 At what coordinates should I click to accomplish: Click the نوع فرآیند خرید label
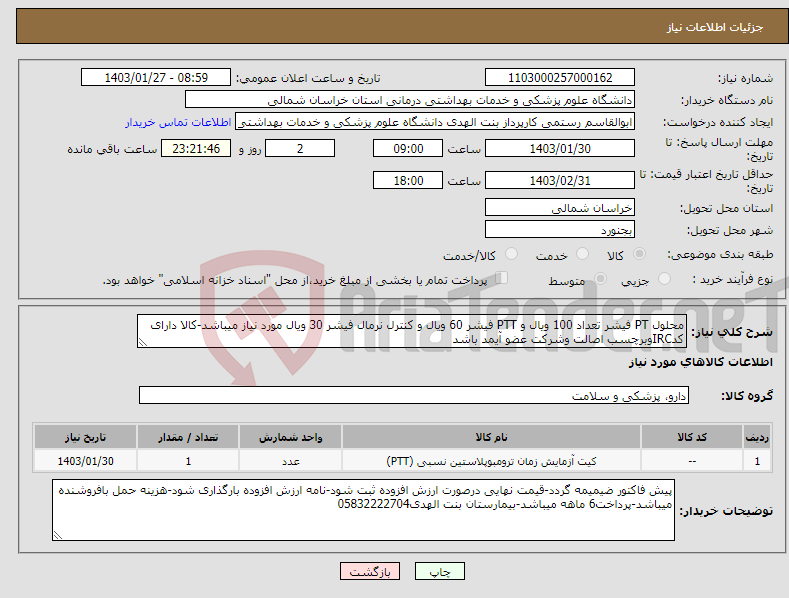[x=733, y=279]
